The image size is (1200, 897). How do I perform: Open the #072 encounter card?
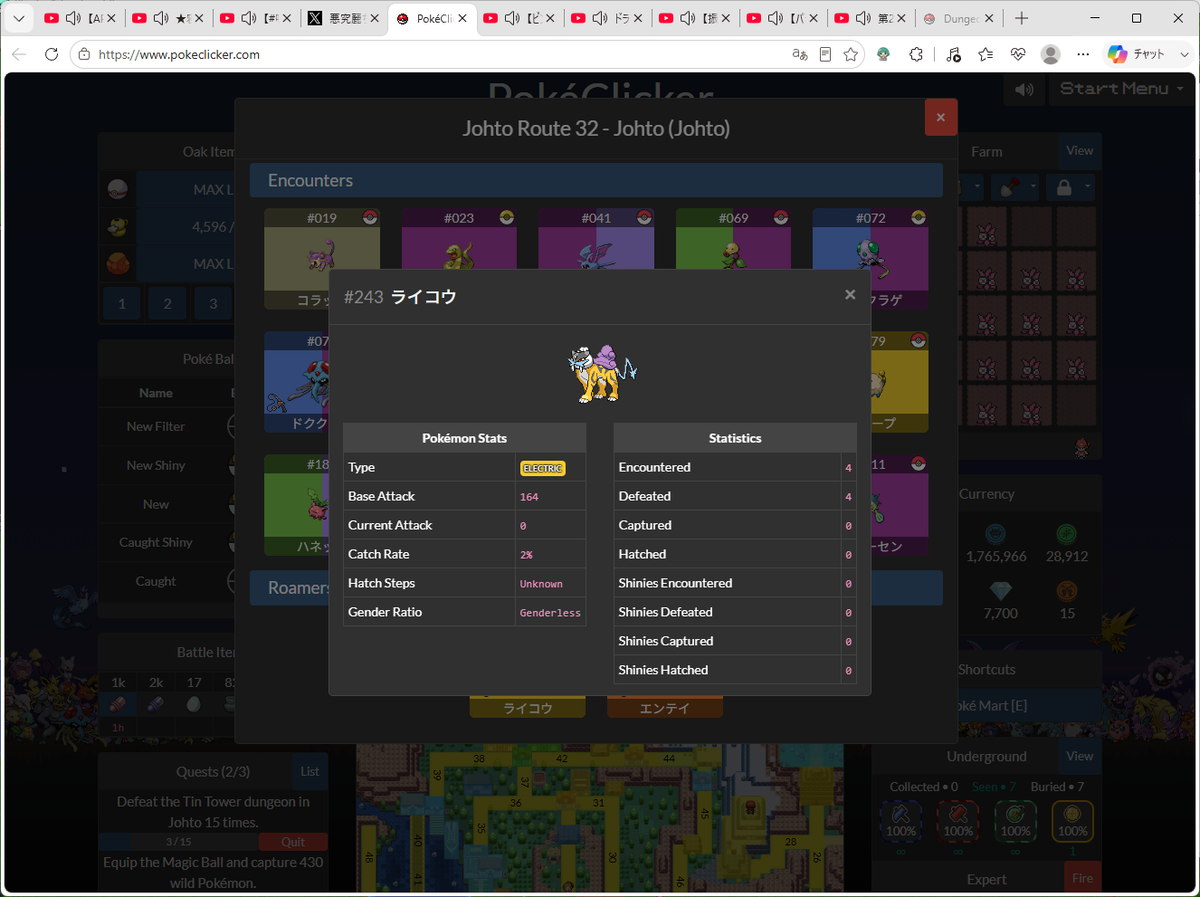(870, 259)
